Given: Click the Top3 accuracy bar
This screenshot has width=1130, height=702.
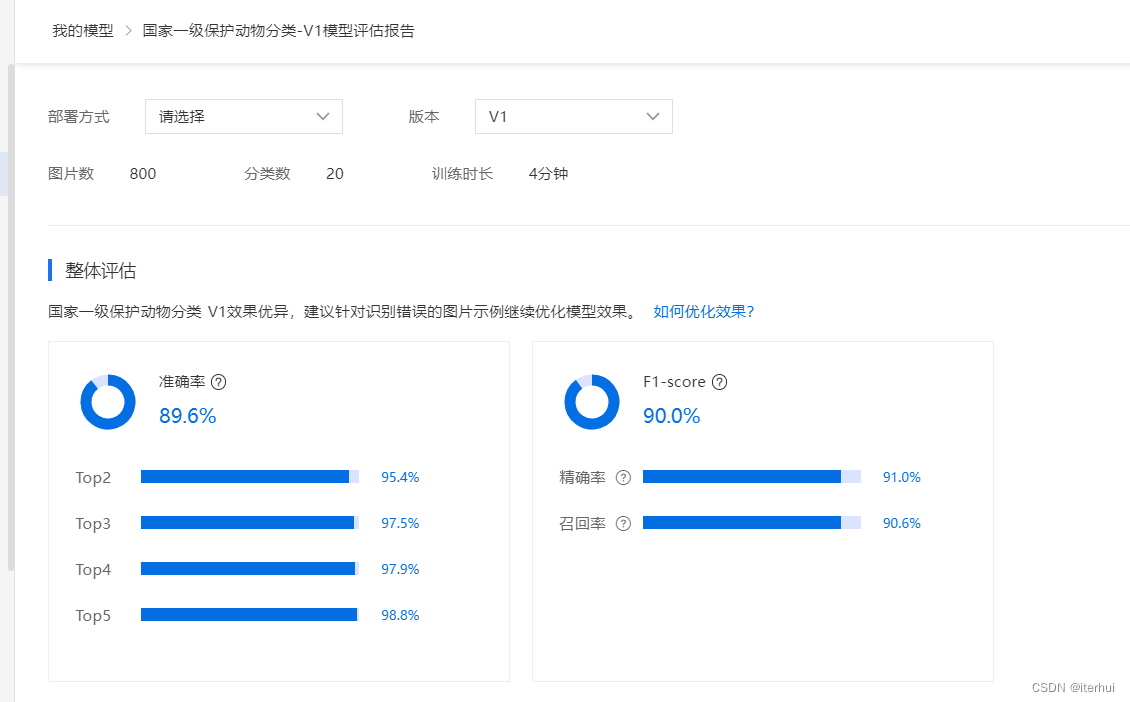Looking at the screenshot, I should point(250,523).
